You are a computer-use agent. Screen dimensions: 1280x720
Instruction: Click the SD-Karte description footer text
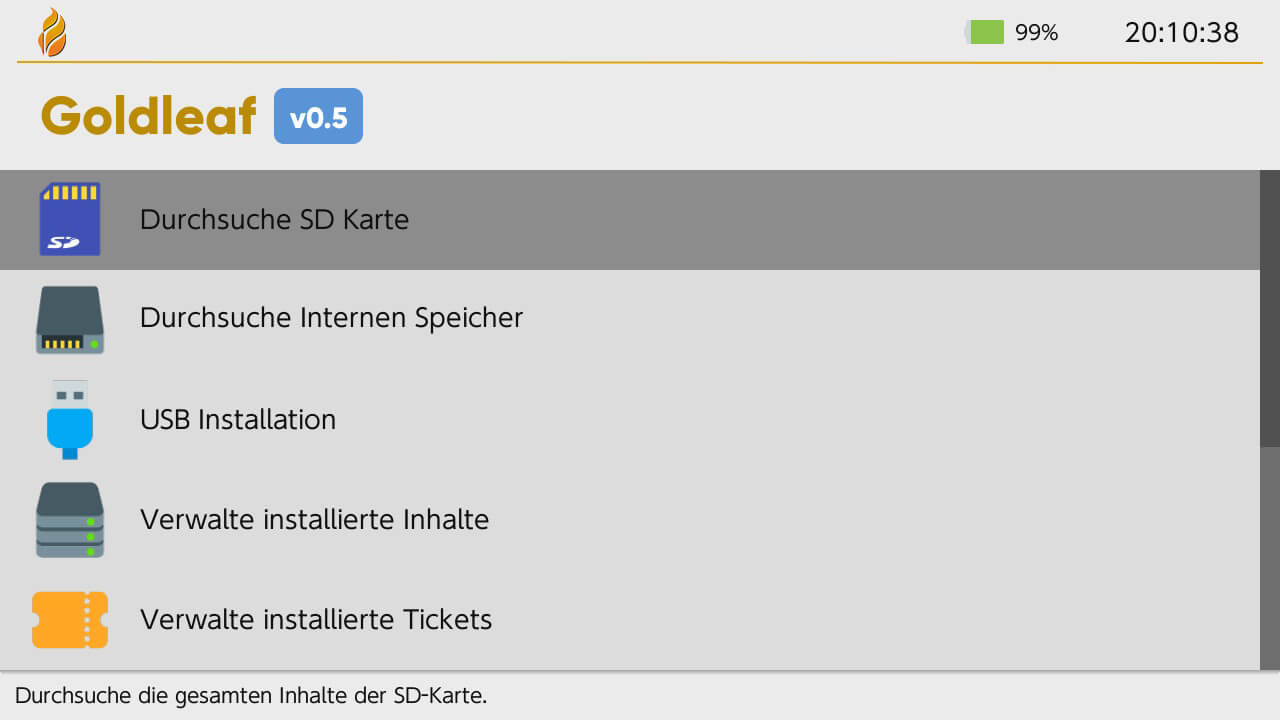tap(251, 695)
